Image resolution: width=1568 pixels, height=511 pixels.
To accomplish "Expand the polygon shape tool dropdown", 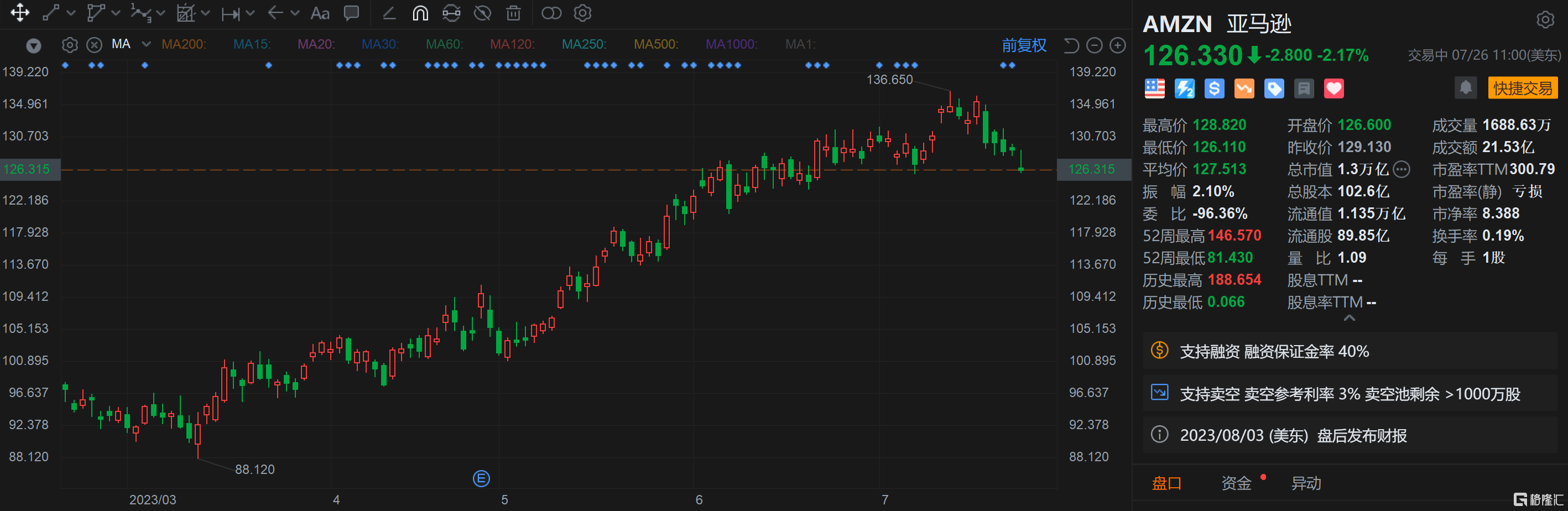I will tap(116, 13).
